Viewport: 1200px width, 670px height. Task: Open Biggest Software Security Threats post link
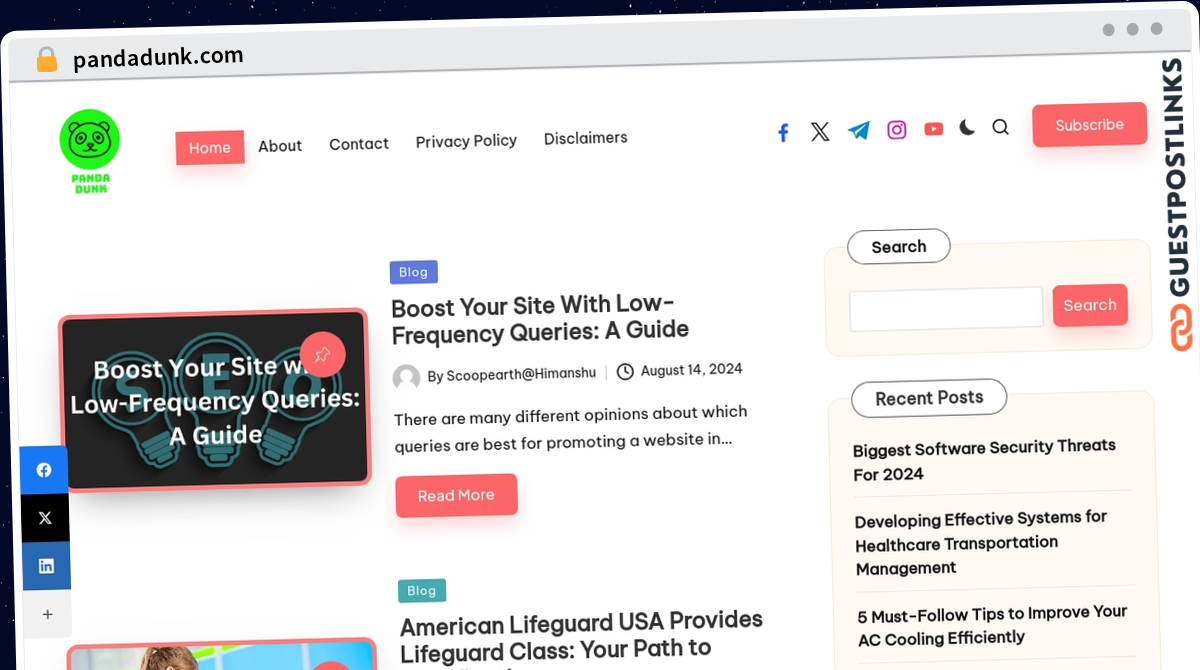coord(984,460)
